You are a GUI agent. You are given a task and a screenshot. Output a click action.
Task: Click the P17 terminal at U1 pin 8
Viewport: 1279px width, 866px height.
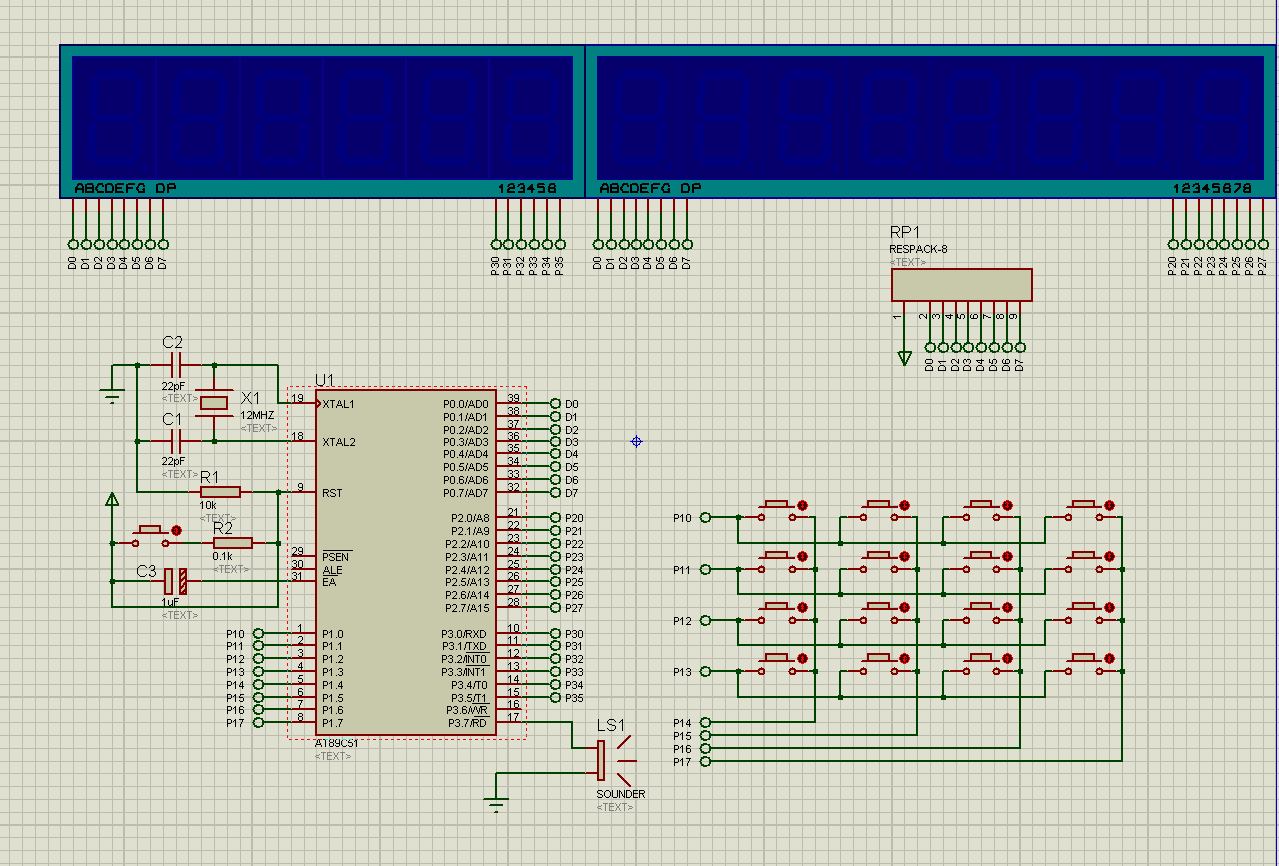point(258,722)
